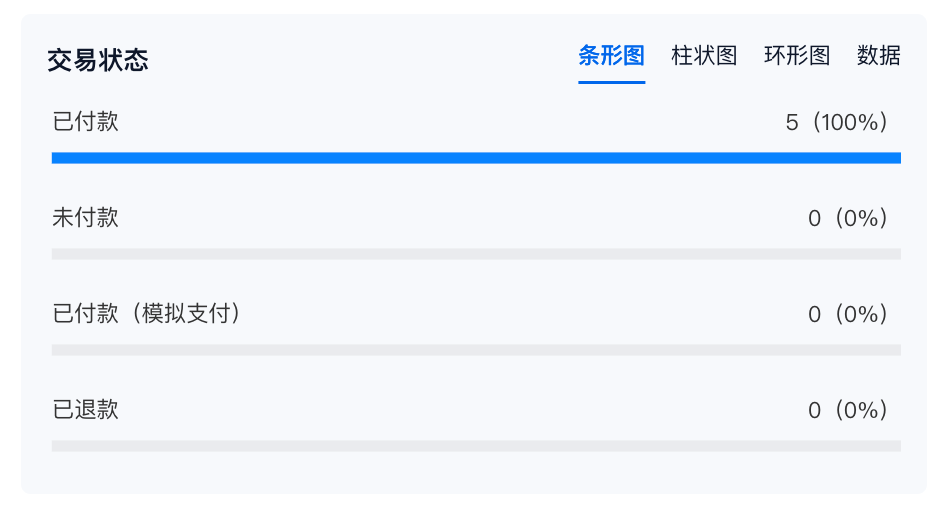Click the 0（0%）value for 已退款
The image size is (946, 512).
coord(848,410)
